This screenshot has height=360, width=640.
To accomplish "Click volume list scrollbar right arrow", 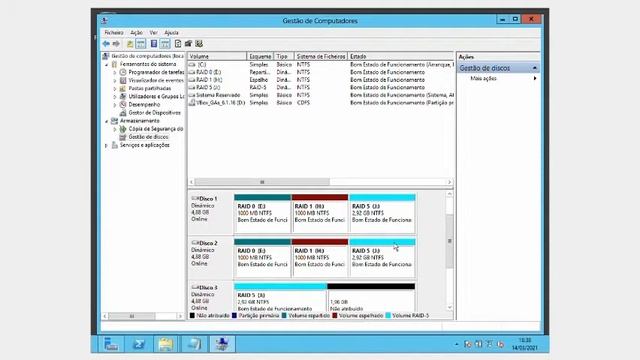I will tap(449, 182).
